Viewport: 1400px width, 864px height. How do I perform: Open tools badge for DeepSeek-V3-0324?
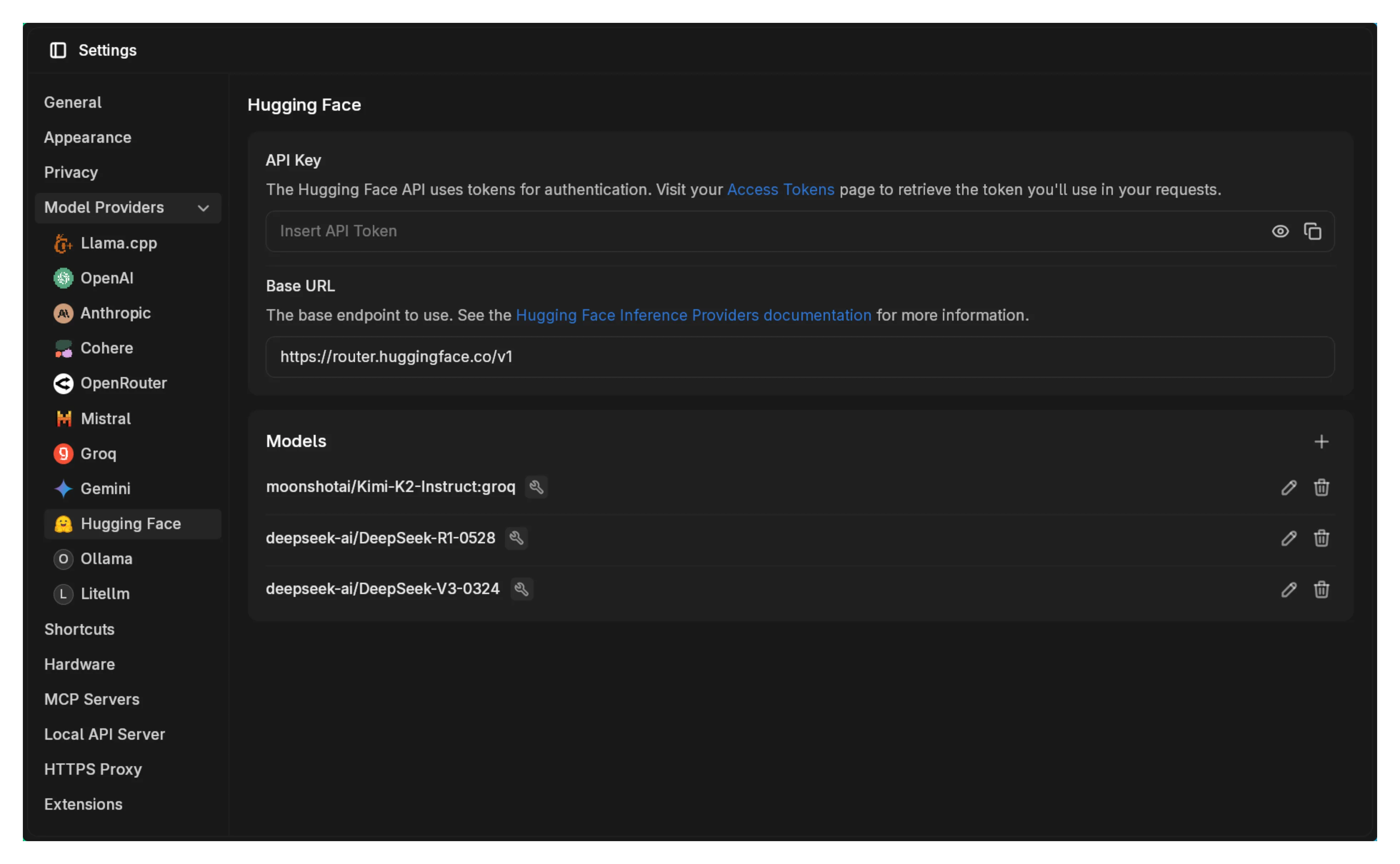(521, 589)
